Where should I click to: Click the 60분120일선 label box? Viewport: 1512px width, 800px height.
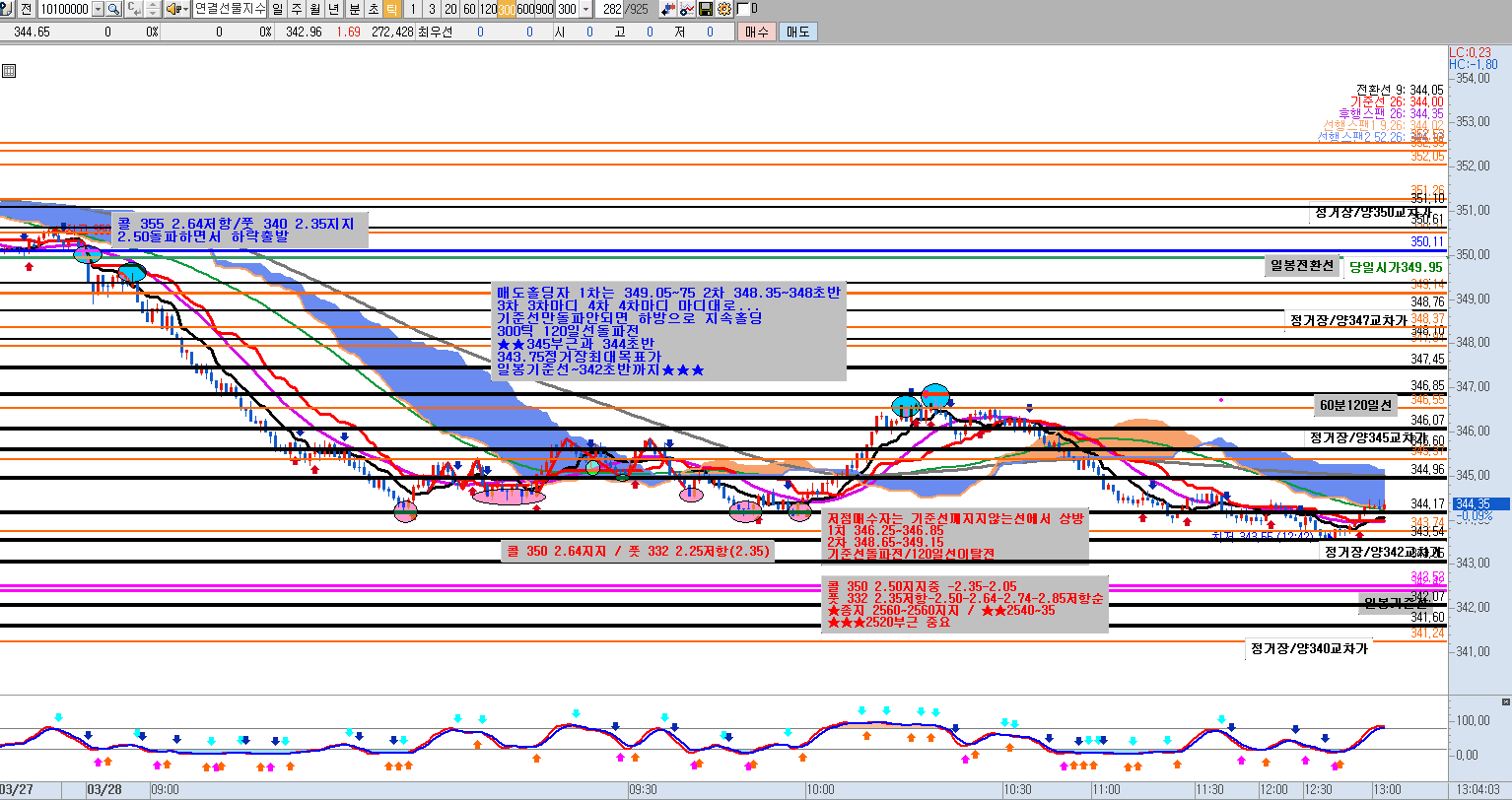pyautogui.click(x=1354, y=405)
